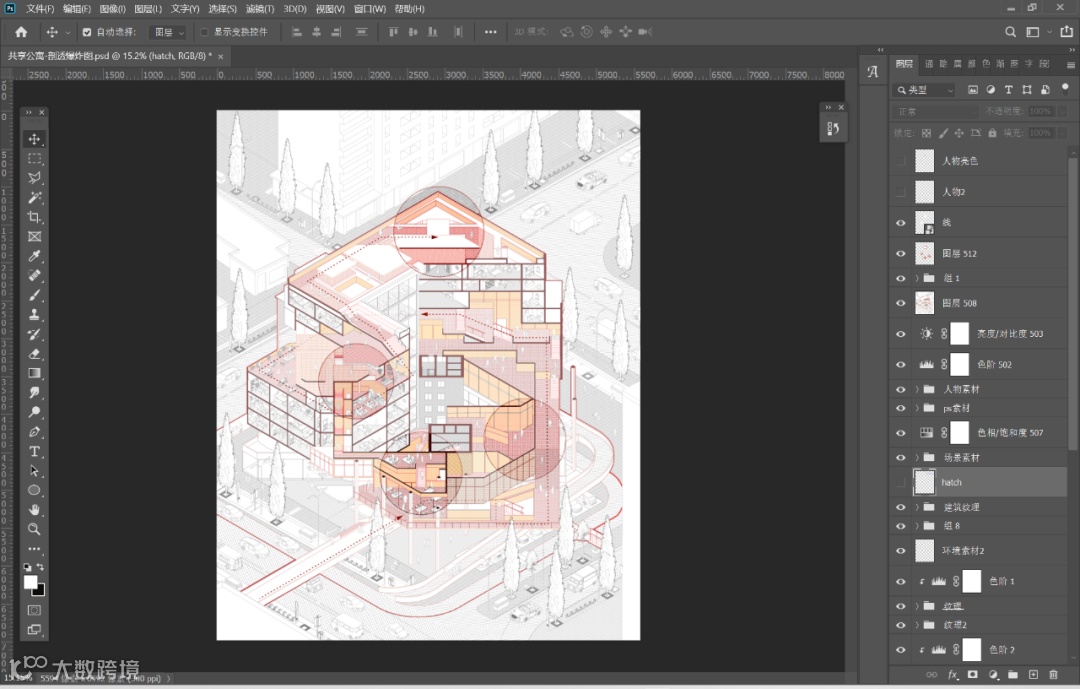Expand the 人物素材 group
The height and width of the screenshot is (689, 1080).
pos(917,389)
